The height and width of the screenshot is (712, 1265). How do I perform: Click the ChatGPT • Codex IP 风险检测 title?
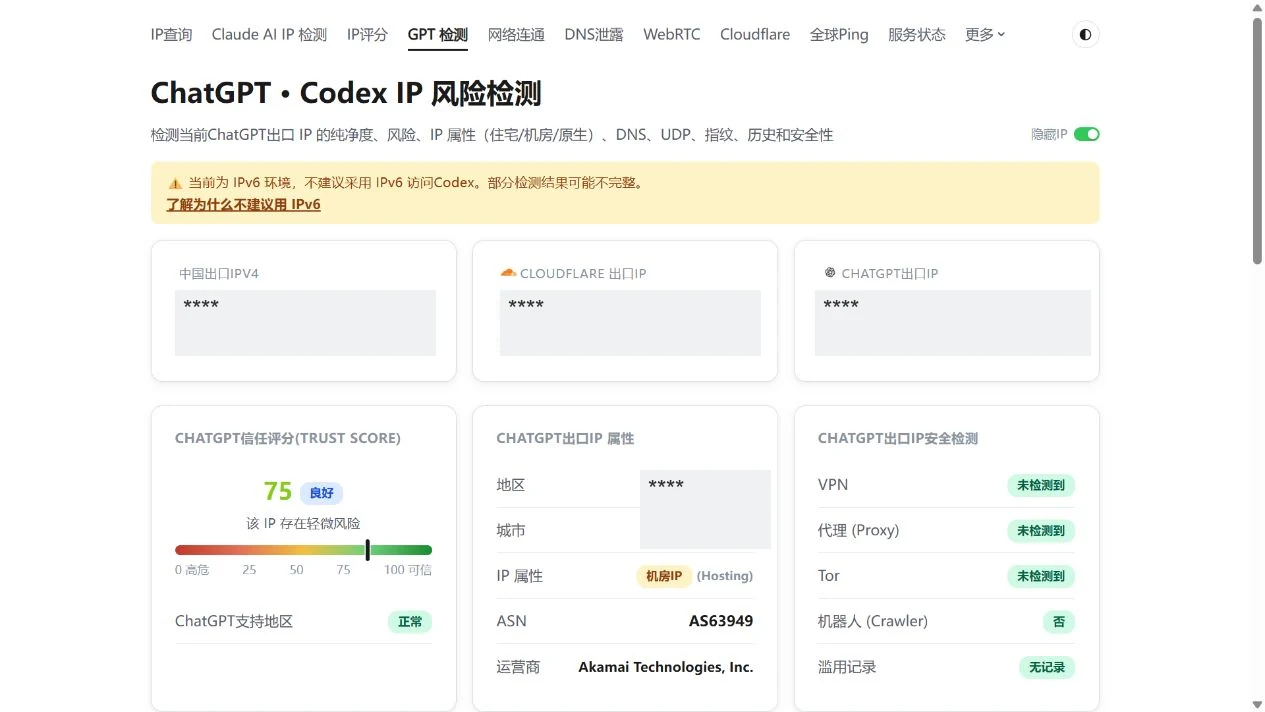tap(346, 93)
